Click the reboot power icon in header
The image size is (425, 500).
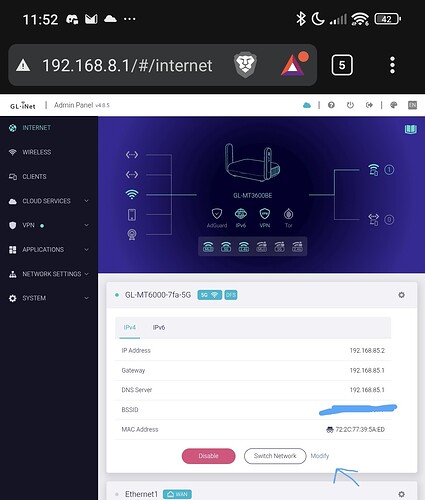(x=350, y=105)
